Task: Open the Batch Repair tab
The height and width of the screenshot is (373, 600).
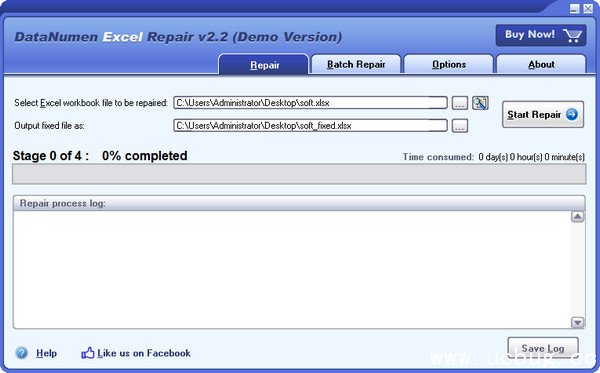Action: 356,64
